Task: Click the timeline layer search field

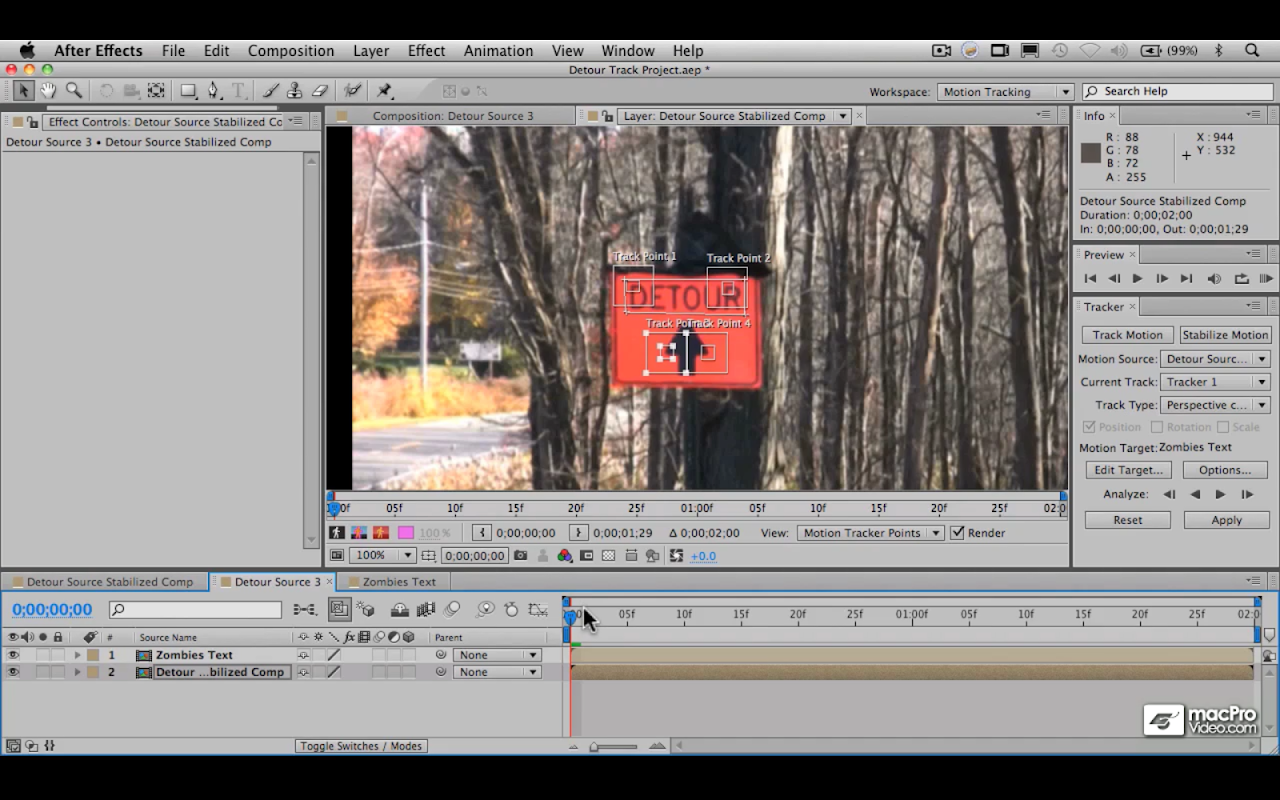Action: pos(195,609)
